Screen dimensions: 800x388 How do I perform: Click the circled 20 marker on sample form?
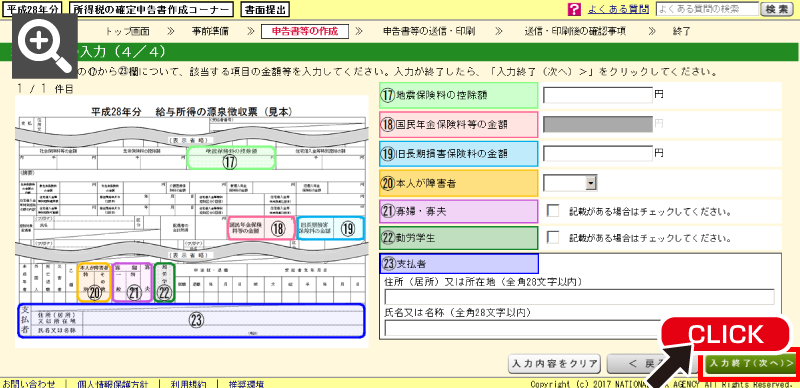pyautogui.click(x=95, y=293)
